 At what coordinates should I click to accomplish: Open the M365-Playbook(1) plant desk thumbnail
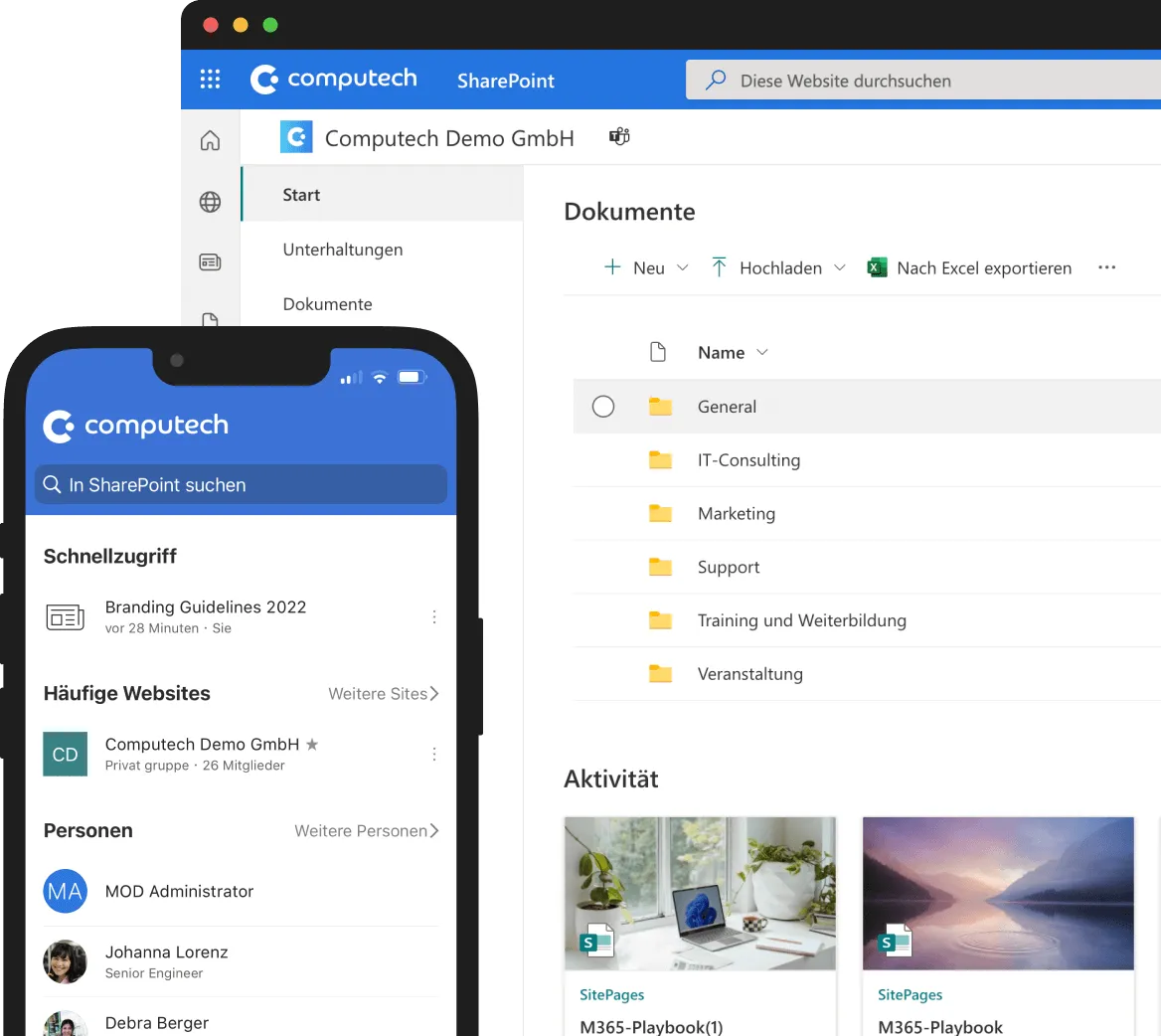click(x=700, y=893)
